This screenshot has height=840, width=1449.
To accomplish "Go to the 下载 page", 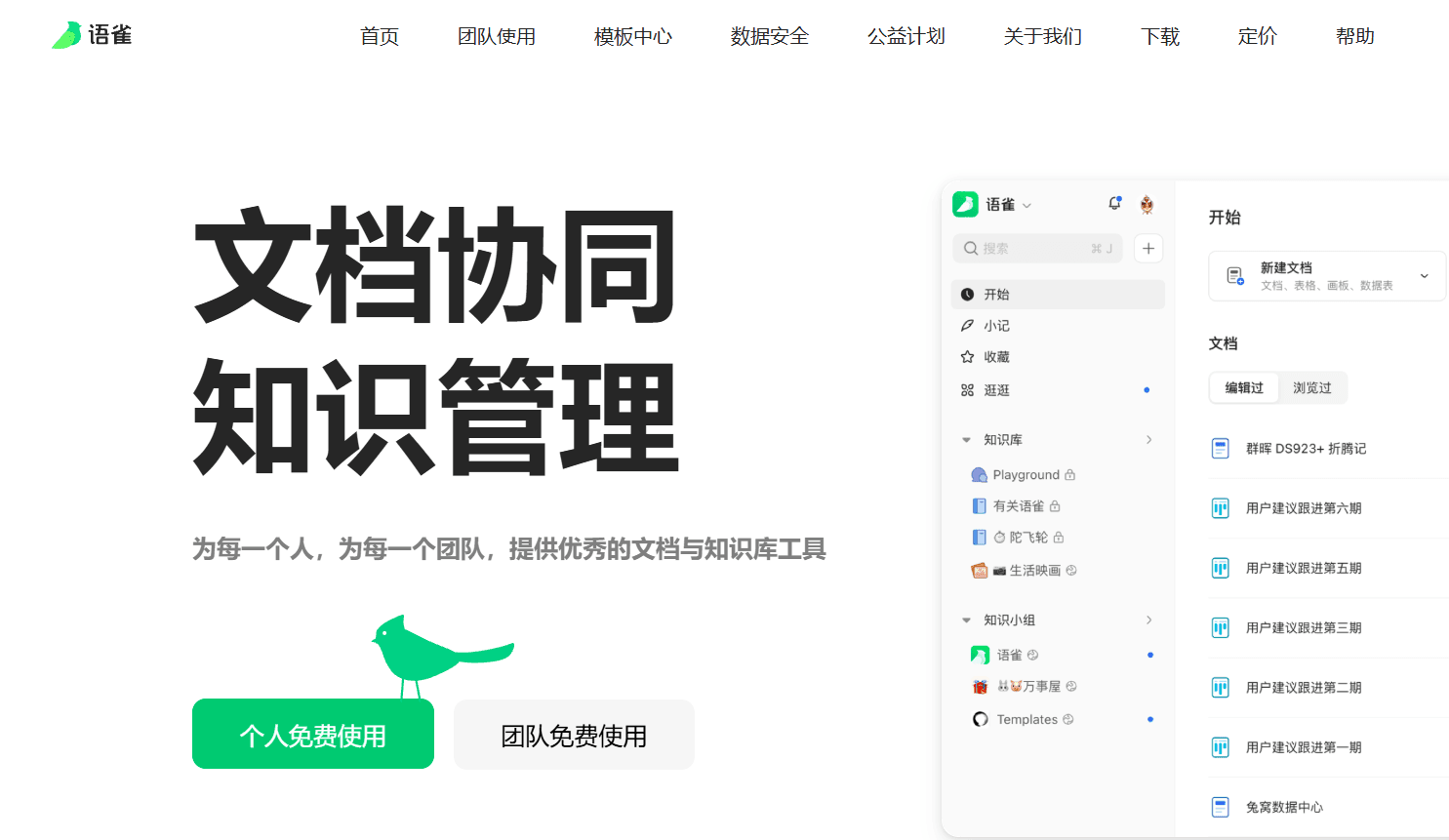I will [x=1160, y=36].
